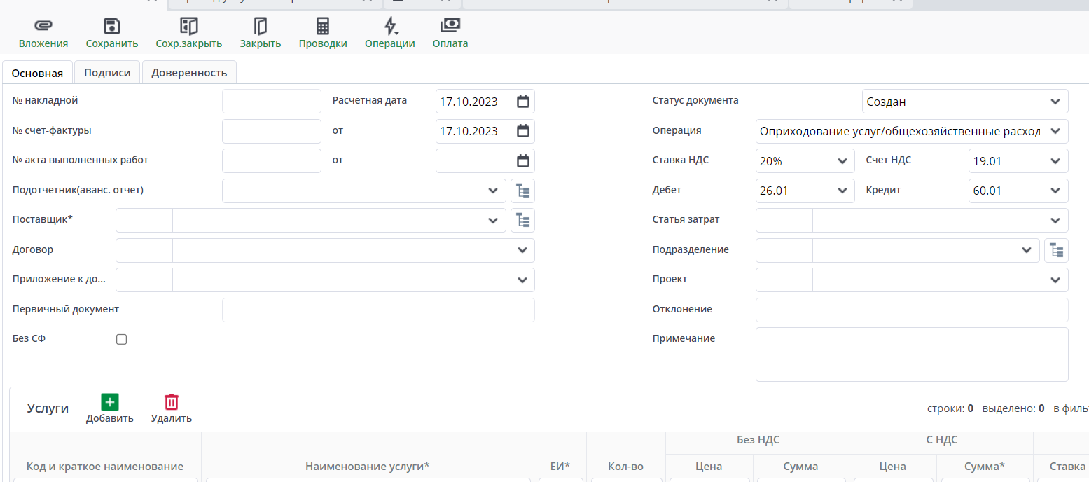Click the Закрыть door icon
Screen dimensions: 1089x482
[x=260, y=26]
